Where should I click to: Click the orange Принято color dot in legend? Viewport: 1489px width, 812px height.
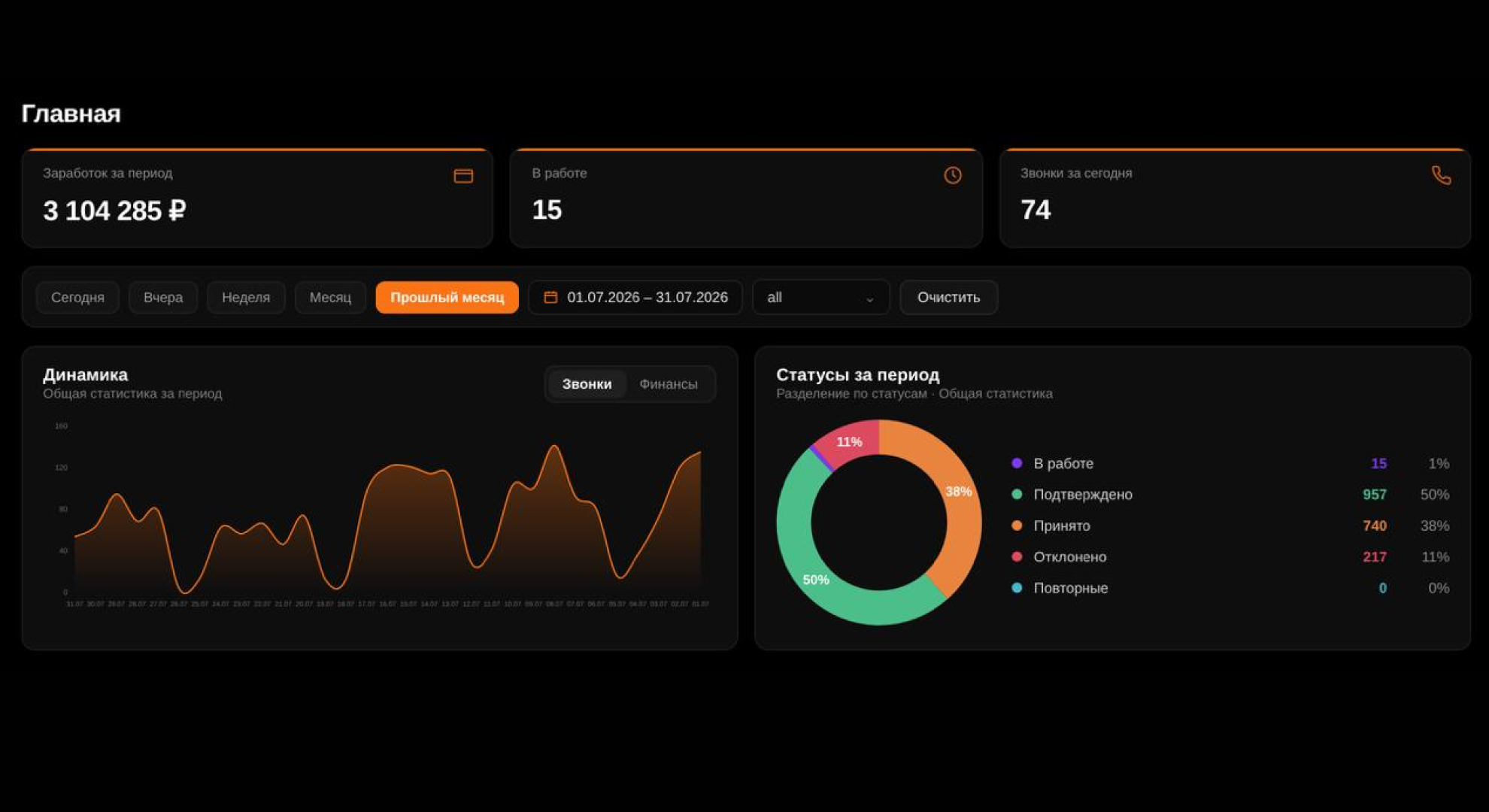point(1017,526)
